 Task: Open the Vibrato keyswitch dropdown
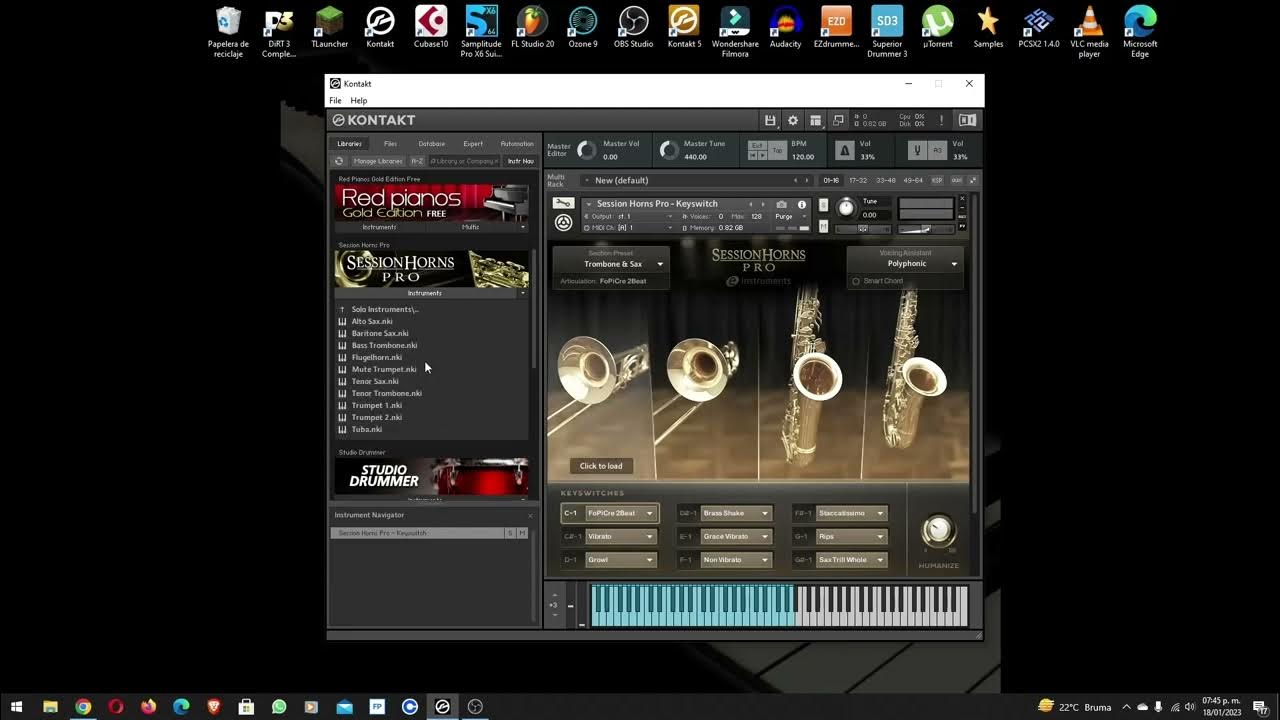click(x=620, y=536)
